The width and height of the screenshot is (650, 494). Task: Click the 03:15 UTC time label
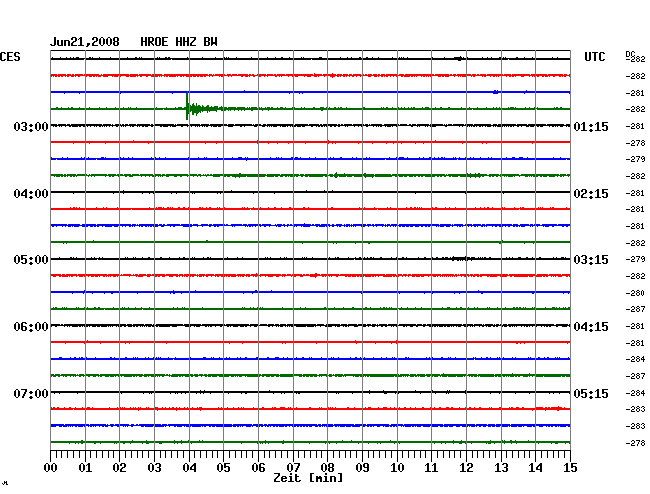point(591,260)
